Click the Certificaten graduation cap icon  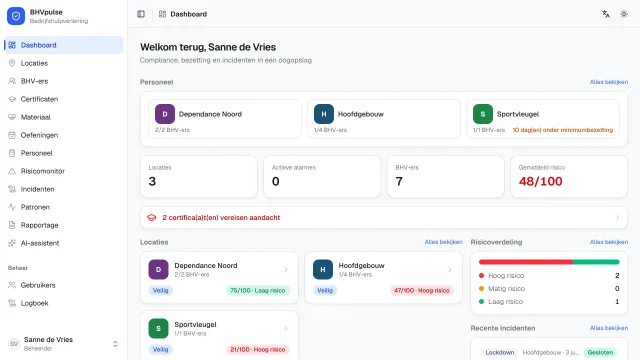click(x=12, y=99)
